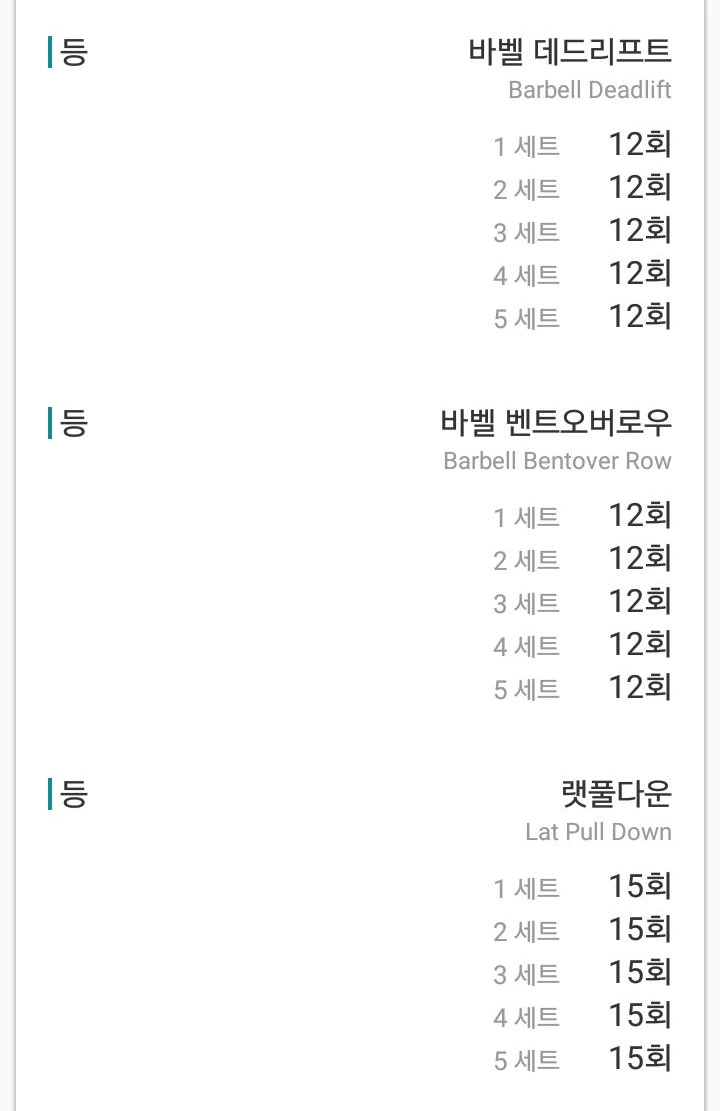Screen dimensions: 720x1111
Task: Select 3 세트 label under Lat Pull Down
Action: click(526, 975)
